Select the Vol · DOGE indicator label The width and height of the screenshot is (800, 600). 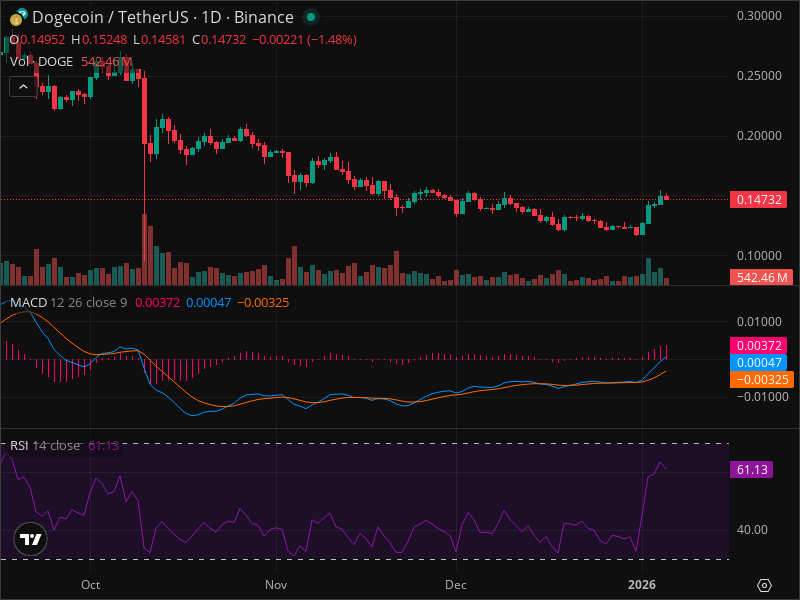[41, 62]
